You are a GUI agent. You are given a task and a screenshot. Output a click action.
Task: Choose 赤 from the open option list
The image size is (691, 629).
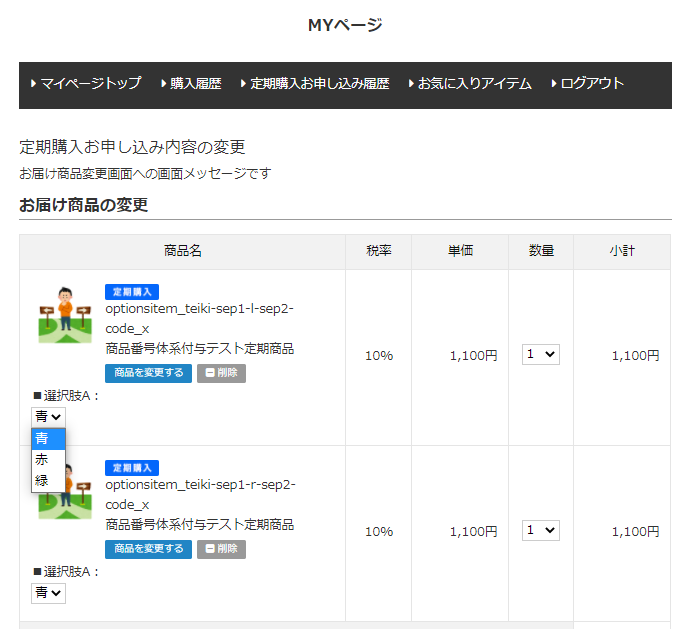(x=48, y=459)
